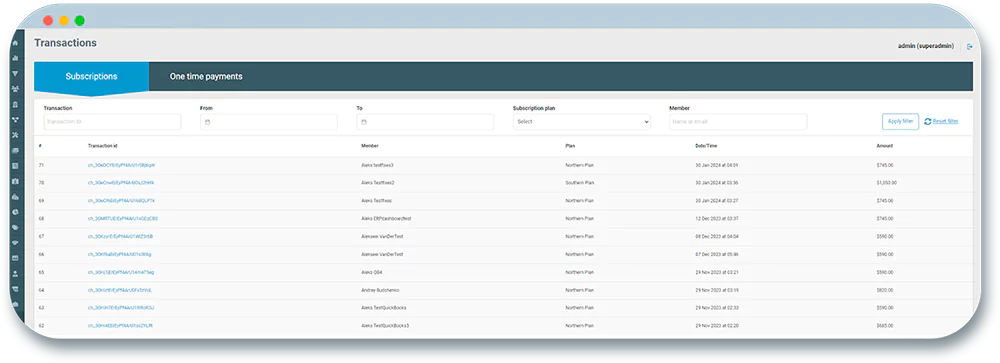
Task: Click member name Aleks TestQuickBooks3
Action: coord(385,326)
